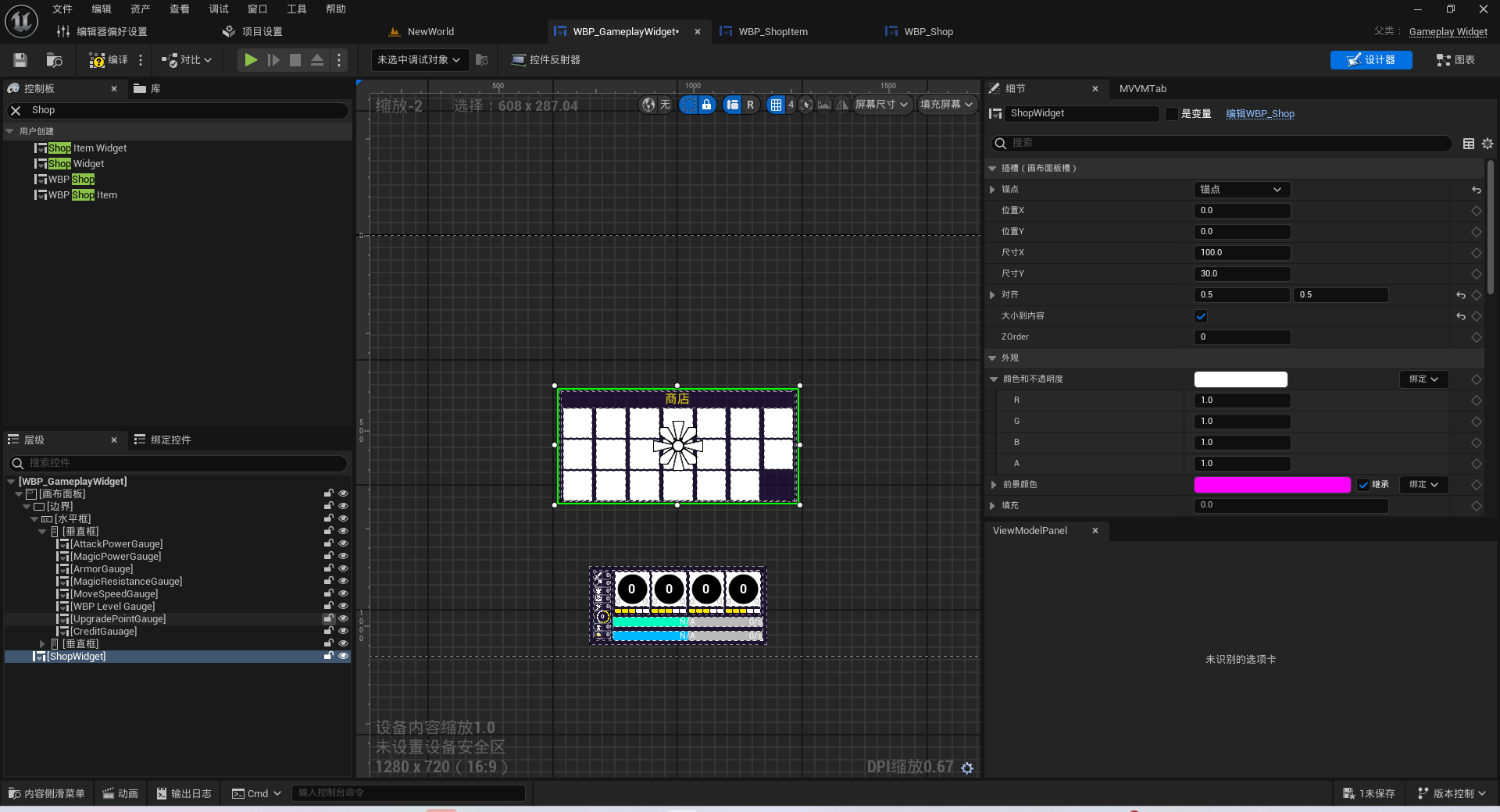Toggle the lock icon in the viewport toolbar
Viewport: 1500px width, 812px height.
[706, 105]
